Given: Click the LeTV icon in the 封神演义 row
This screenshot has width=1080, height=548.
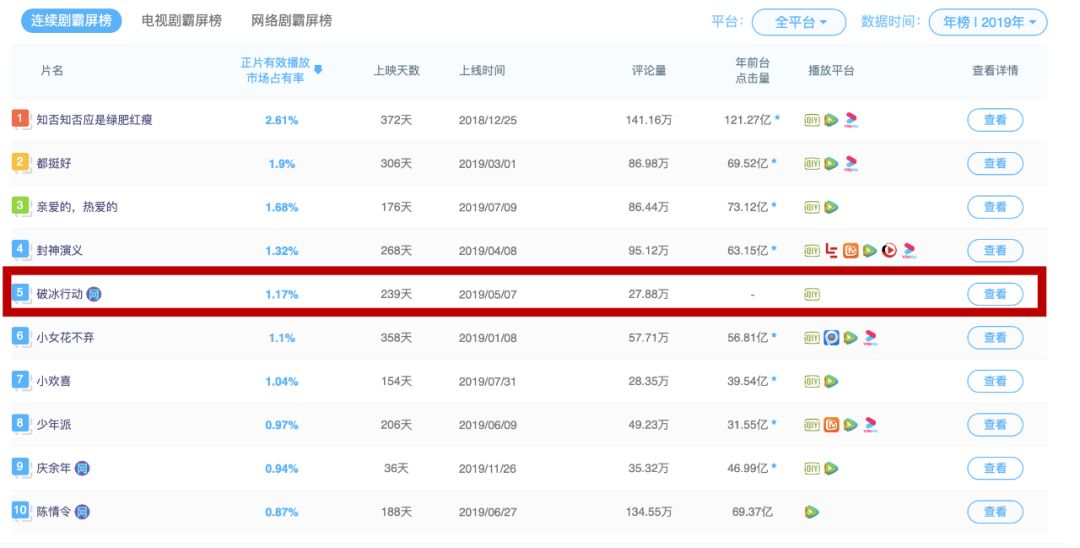Looking at the screenshot, I should (831, 251).
